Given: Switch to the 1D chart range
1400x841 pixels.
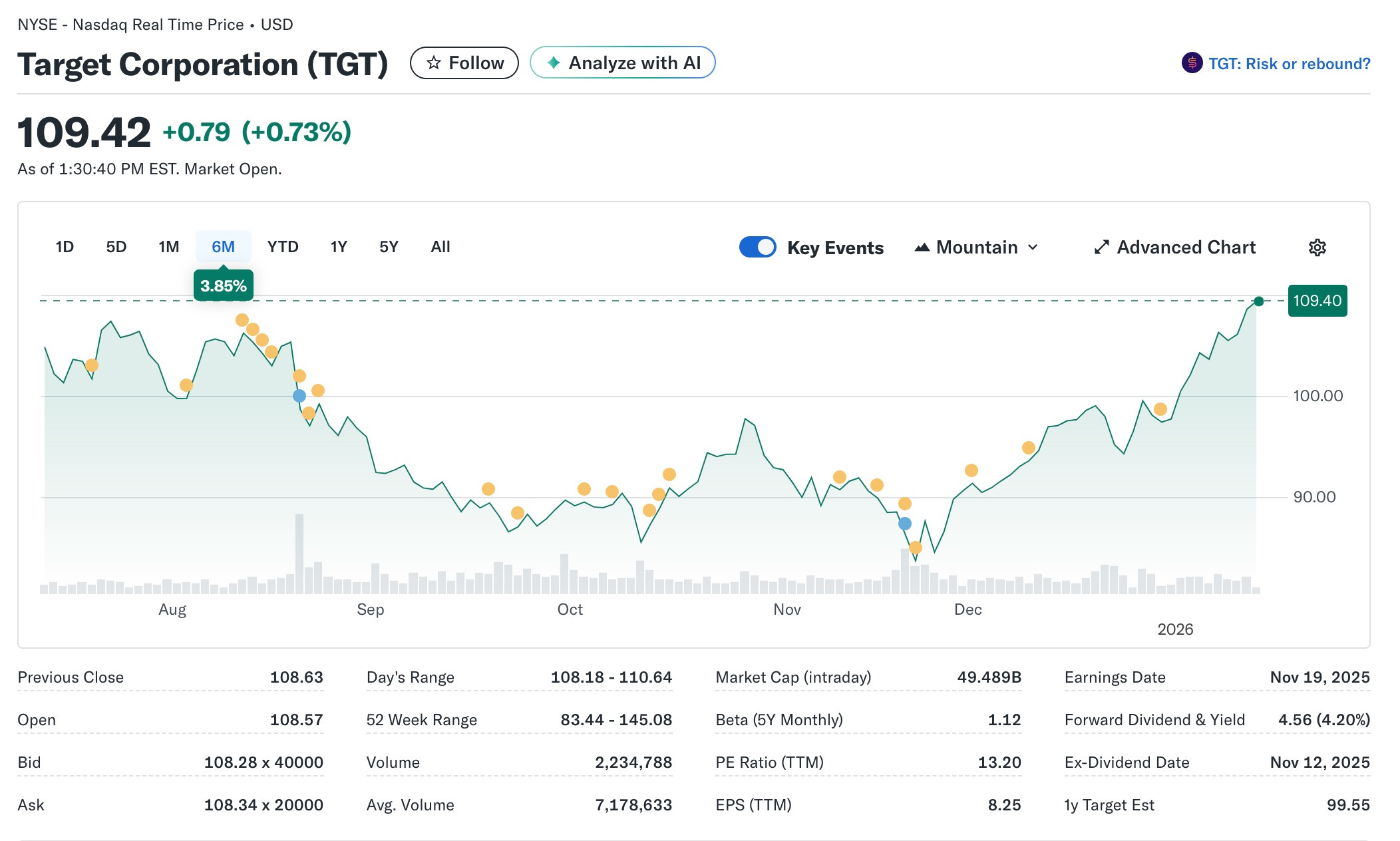Looking at the screenshot, I should point(64,247).
